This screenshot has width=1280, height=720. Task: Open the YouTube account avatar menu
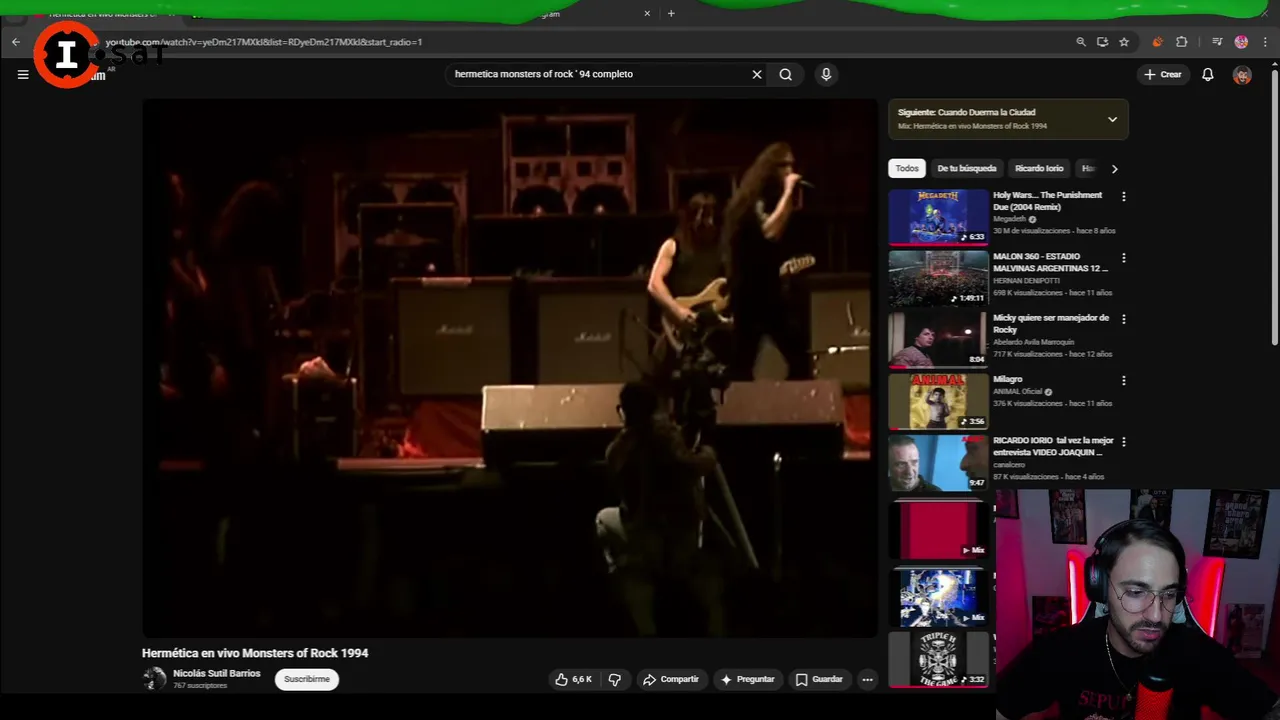click(x=1242, y=75)
